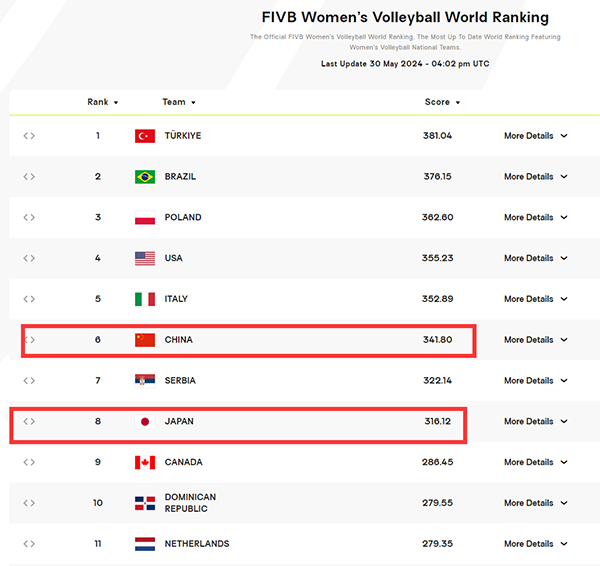Expand More Details for China

coord(535,340)
